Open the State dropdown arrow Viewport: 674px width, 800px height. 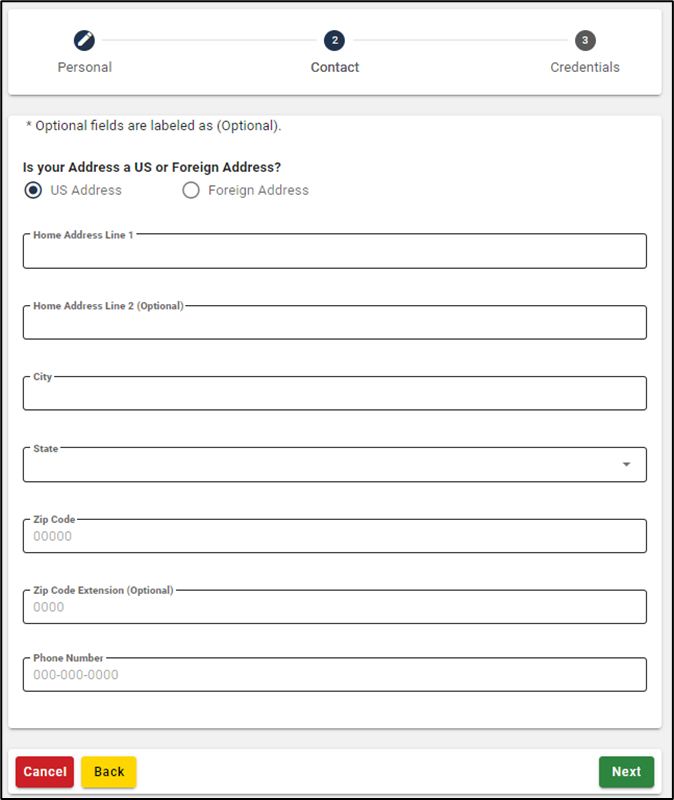coord(626,464)
